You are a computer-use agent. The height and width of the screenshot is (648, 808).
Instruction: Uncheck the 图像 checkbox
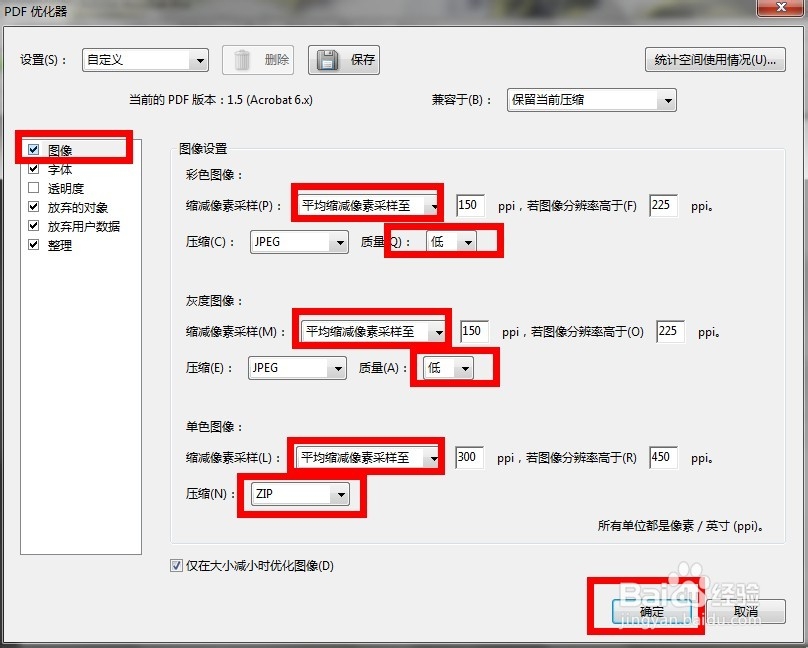point(34,147)
